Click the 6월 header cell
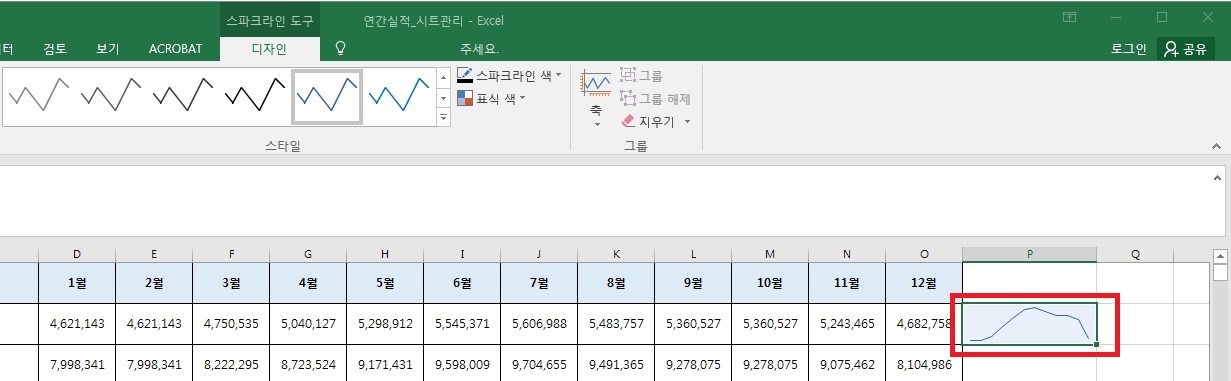The width and height of the screenshot is (1231, 381). (x=462, y=283)
